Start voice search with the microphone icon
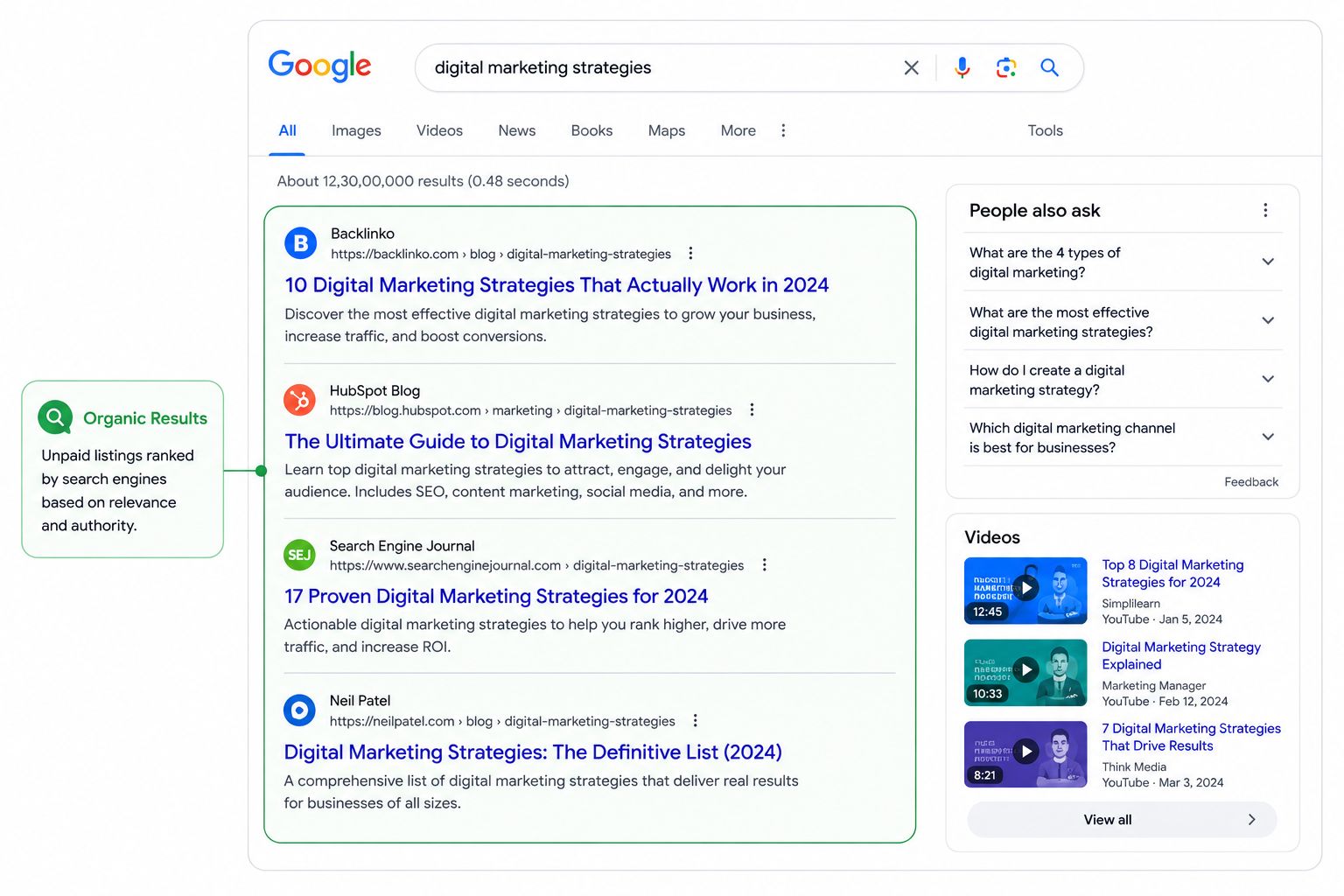1344x896 pixels. click(x=962, y=67)
